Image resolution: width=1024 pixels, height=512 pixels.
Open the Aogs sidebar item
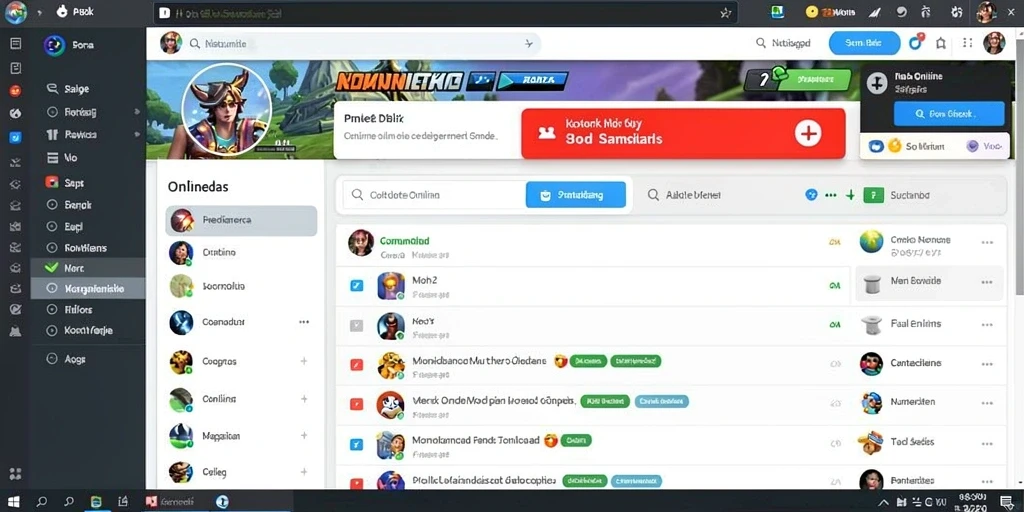pos(67,359)
